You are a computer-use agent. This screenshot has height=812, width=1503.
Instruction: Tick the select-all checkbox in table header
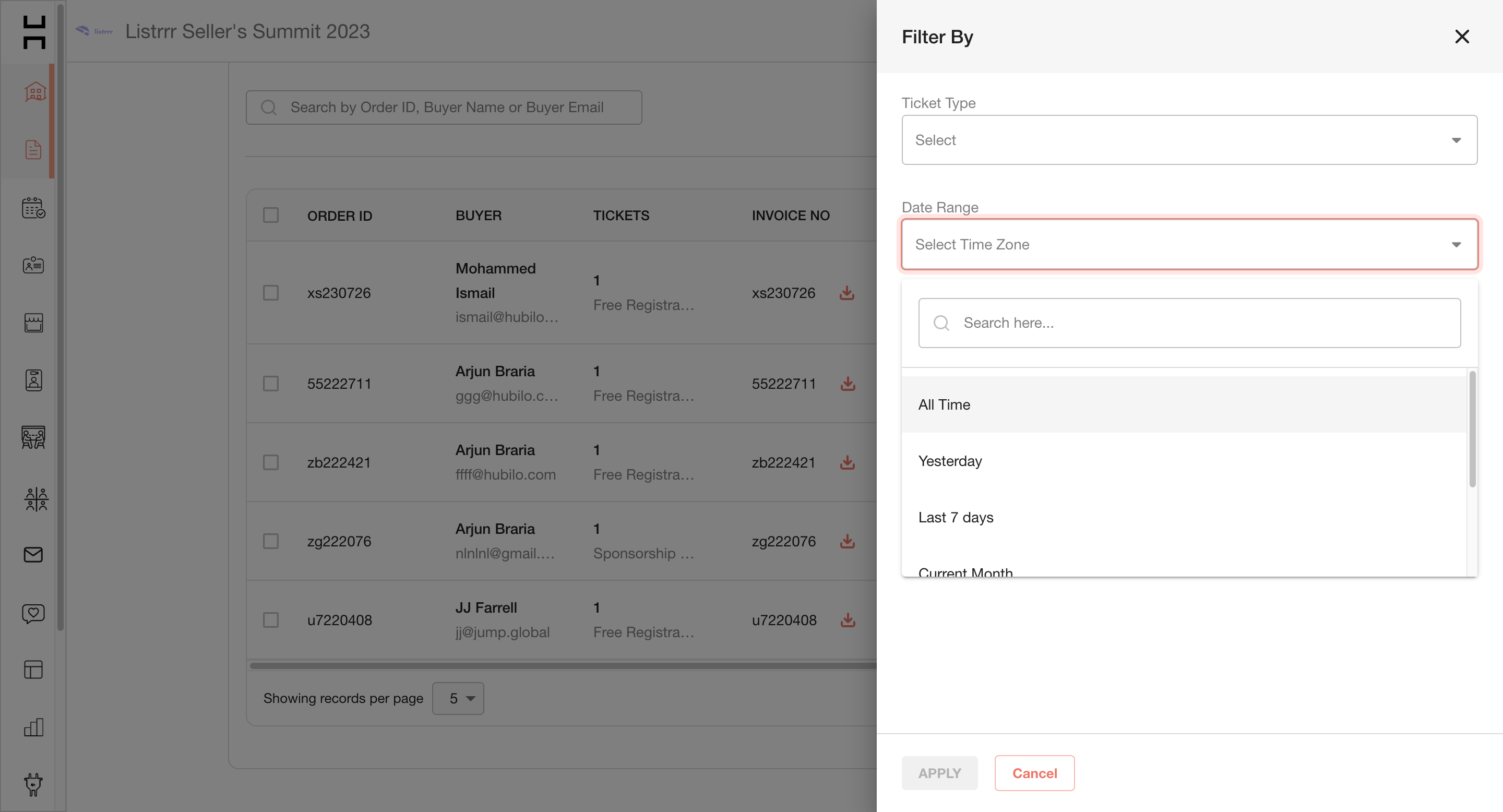271,215
